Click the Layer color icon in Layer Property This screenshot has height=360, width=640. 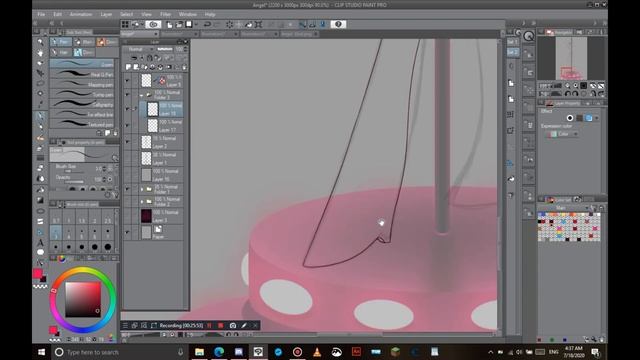[589, 118]
